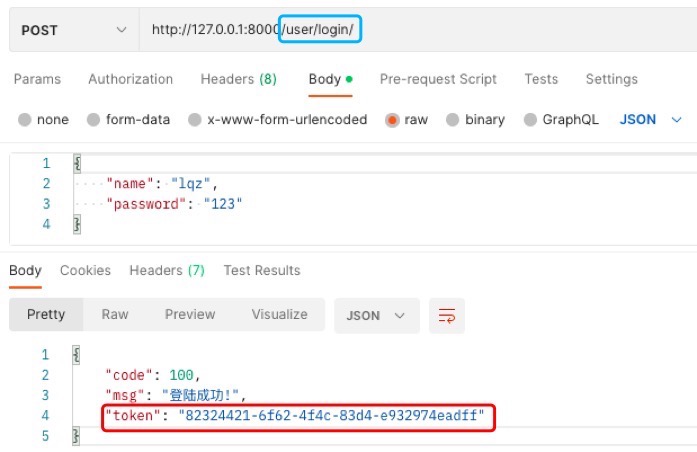Viewport: 697px width, 452px height.
Task: Click the request URL input field
Action: point(500,30)
